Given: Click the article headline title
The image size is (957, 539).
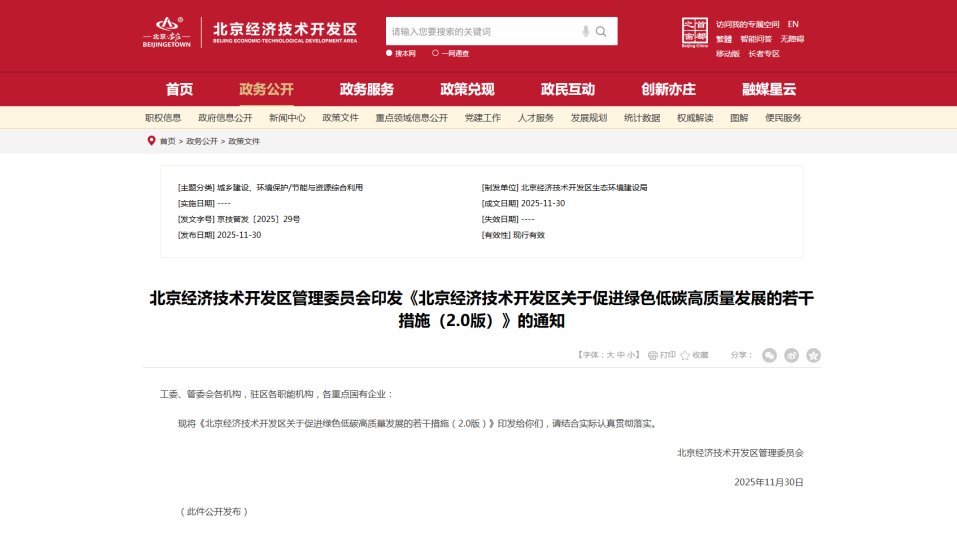Looking at the screenshot, I should point(482,309).
